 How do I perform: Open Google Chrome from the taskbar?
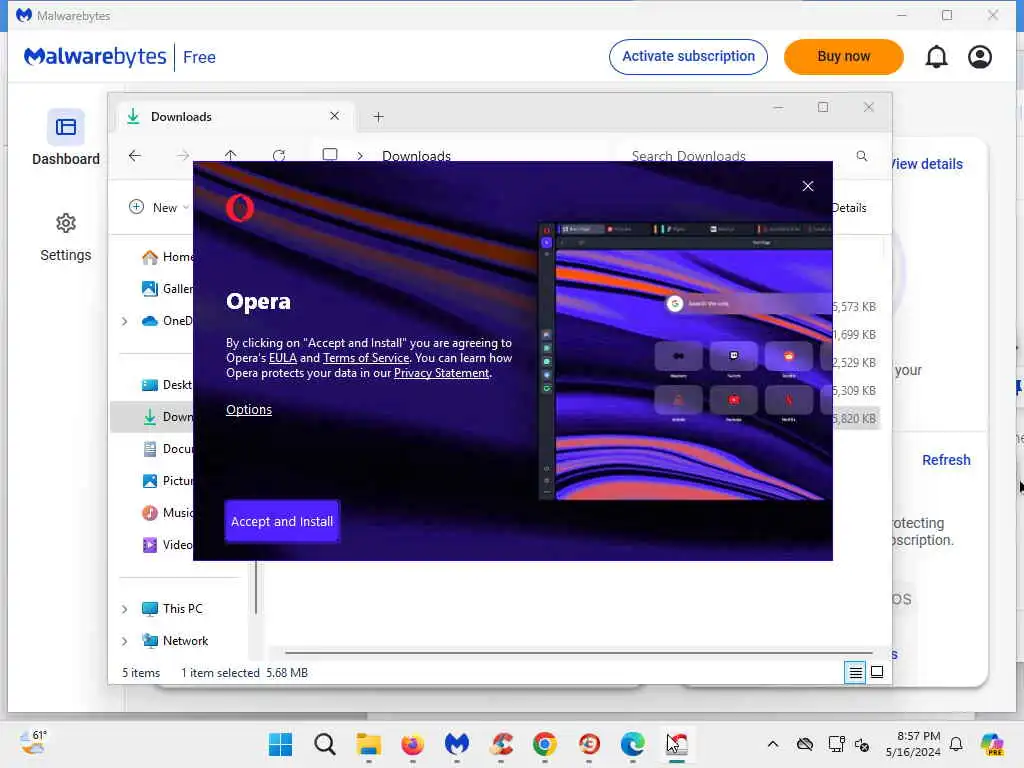544,744
